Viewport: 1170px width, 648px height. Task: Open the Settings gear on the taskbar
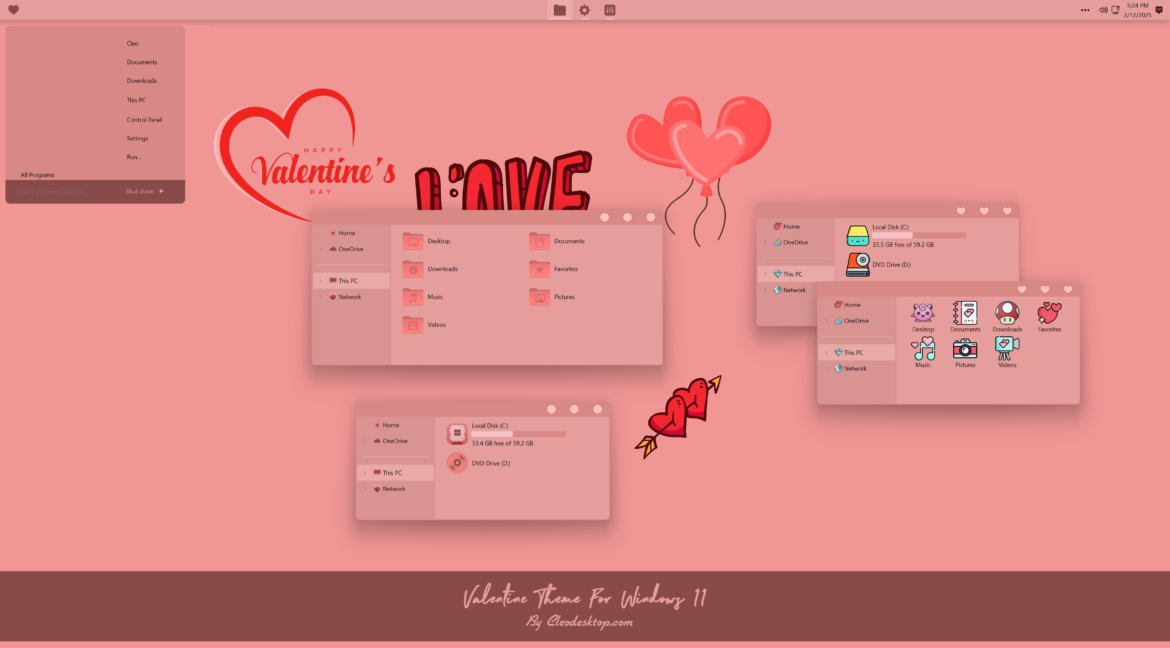pos(584,9)
